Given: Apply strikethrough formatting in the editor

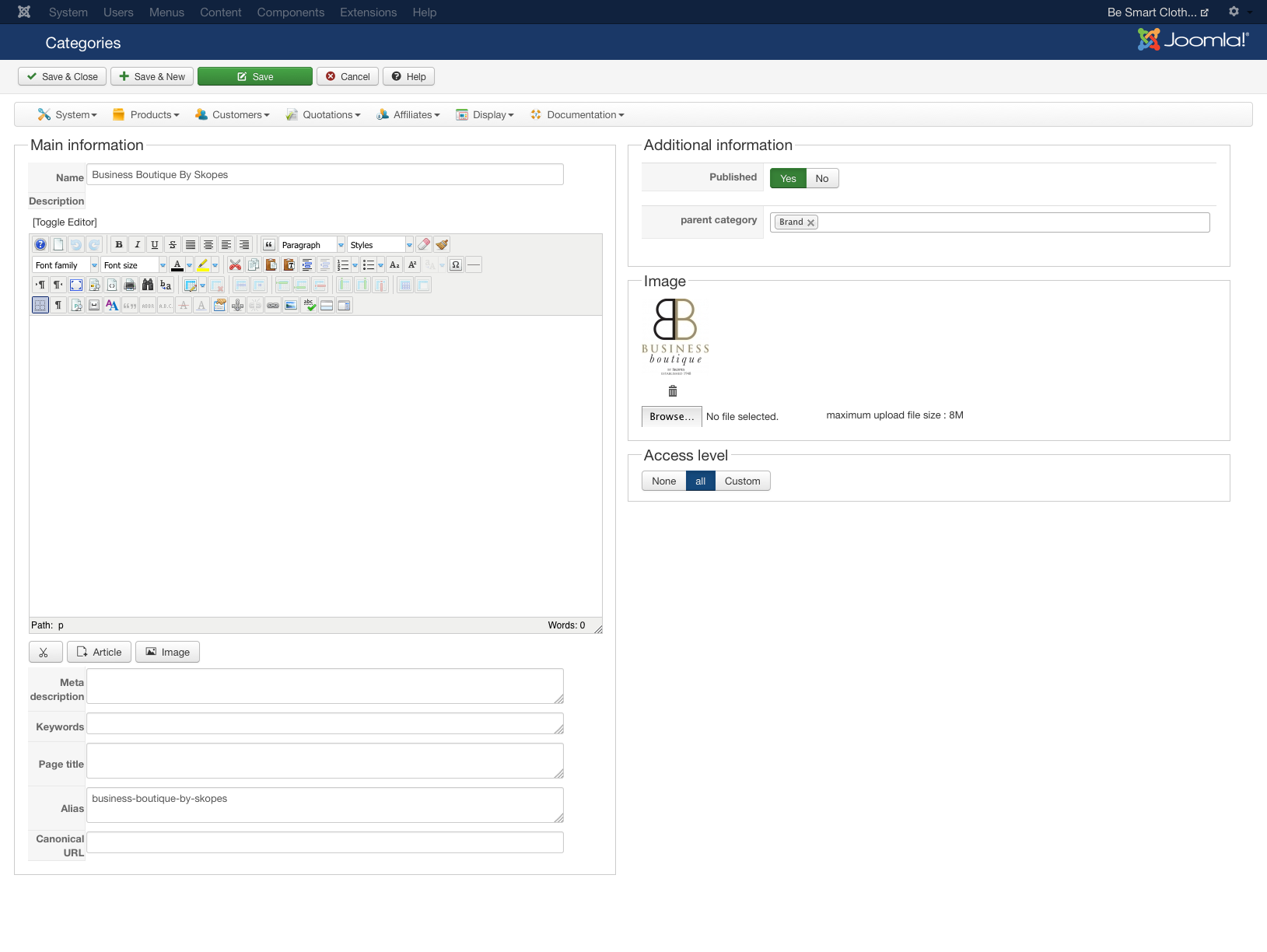Looking at the screenshot, I should [x=173, y=245].
